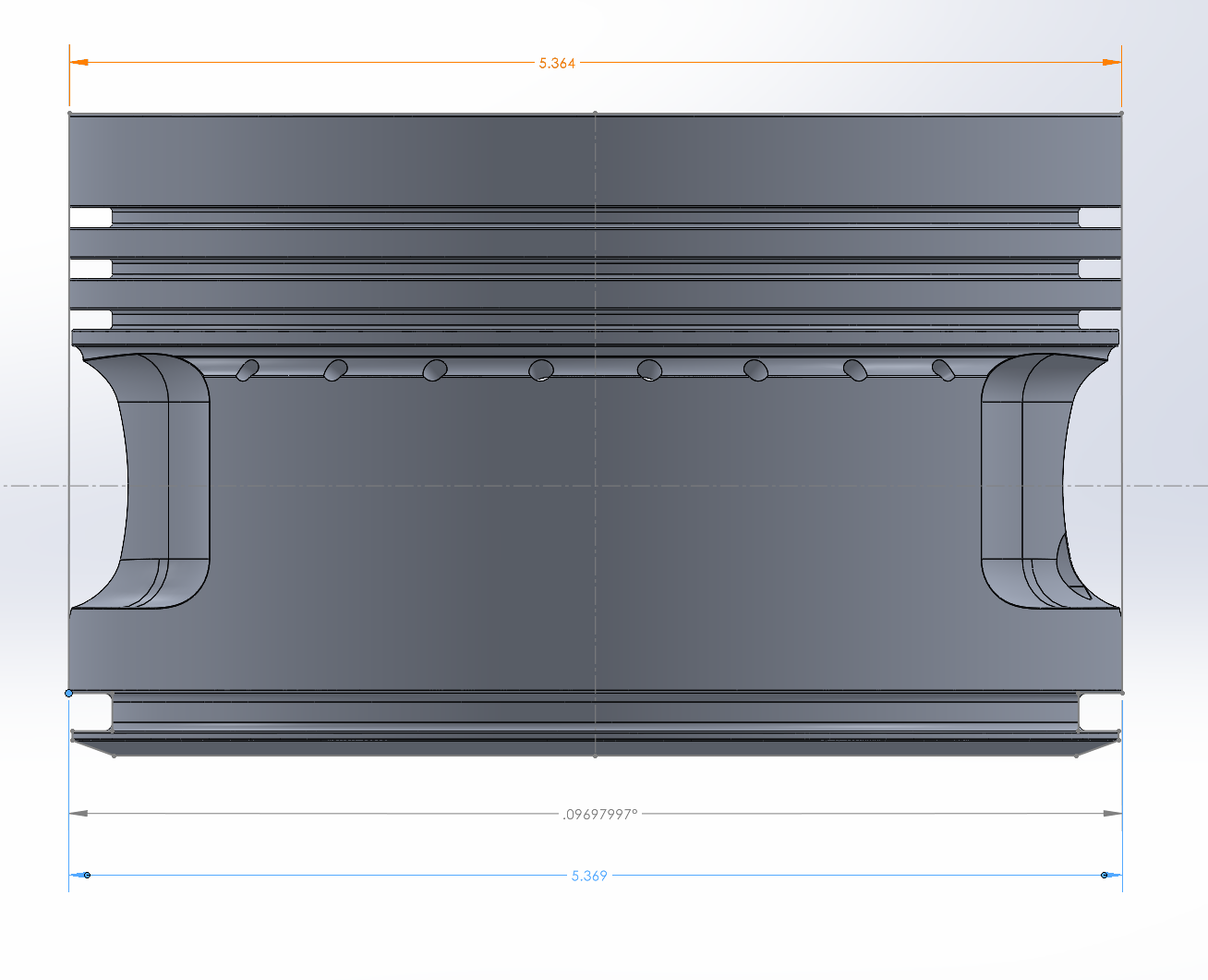Viewport: 1208px width, 980px height.
Task: Click the gray left arrowhead of the angle dimension
Action: click(x=79, y=814)
